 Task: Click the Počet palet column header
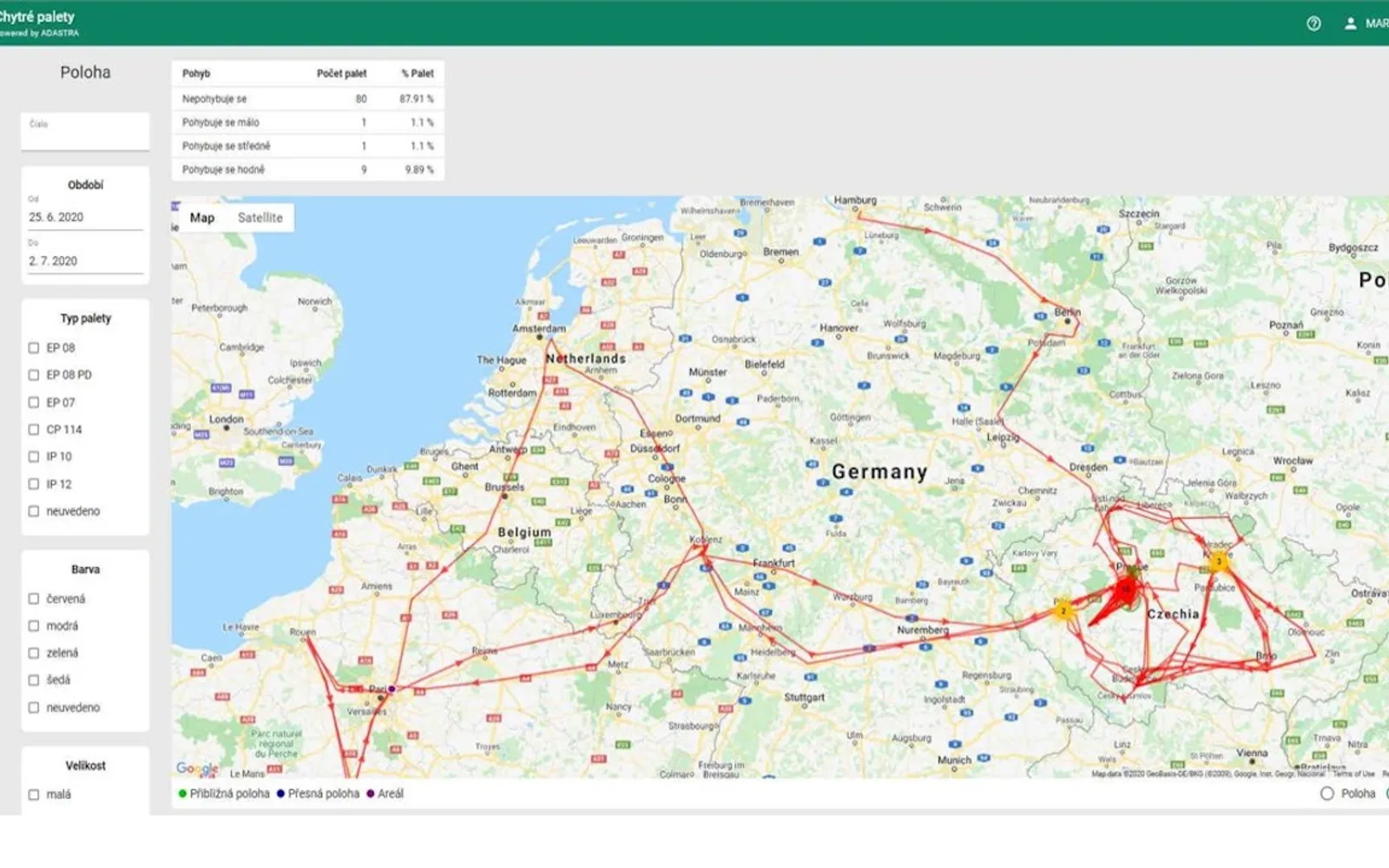(341, 74)
